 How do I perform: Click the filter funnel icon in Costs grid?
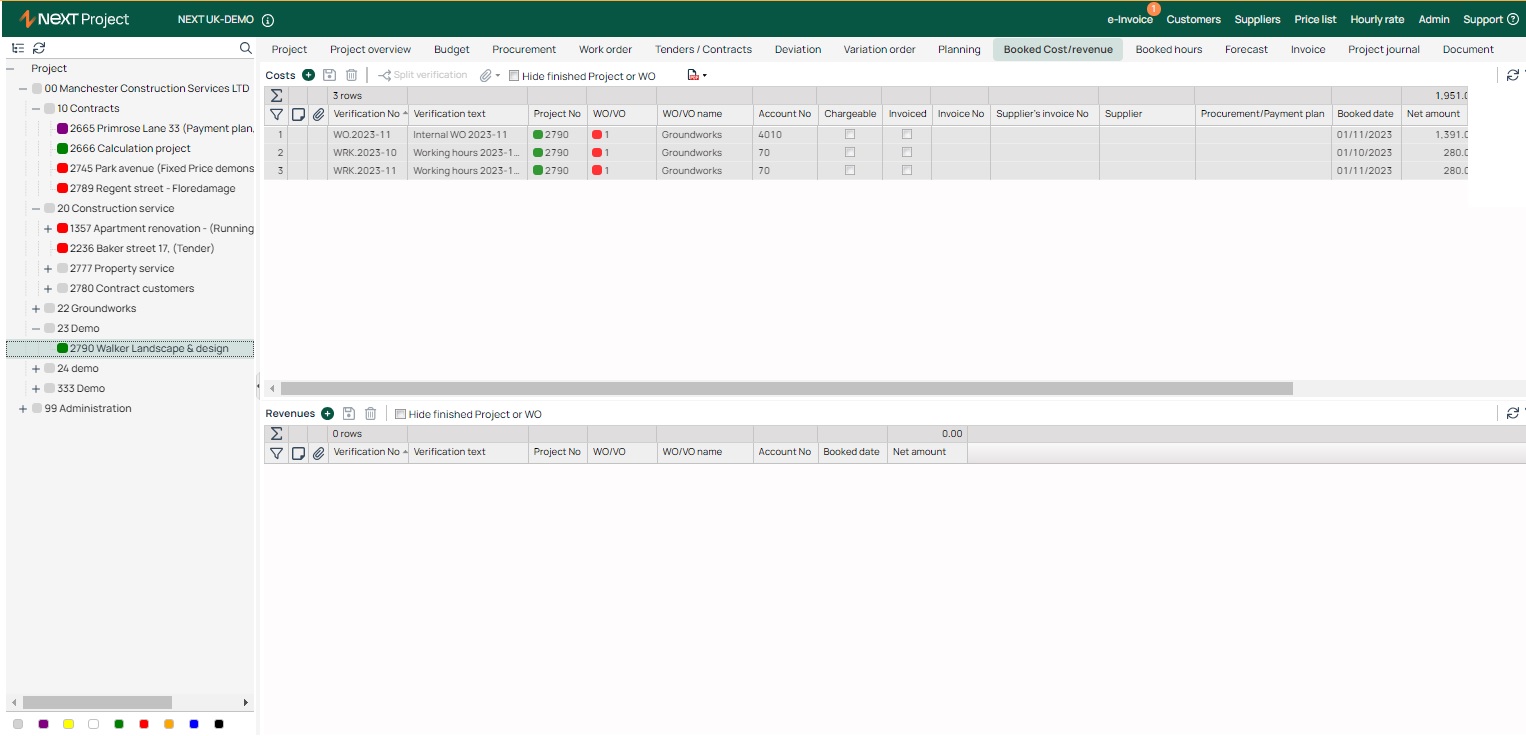coord(277,114)
